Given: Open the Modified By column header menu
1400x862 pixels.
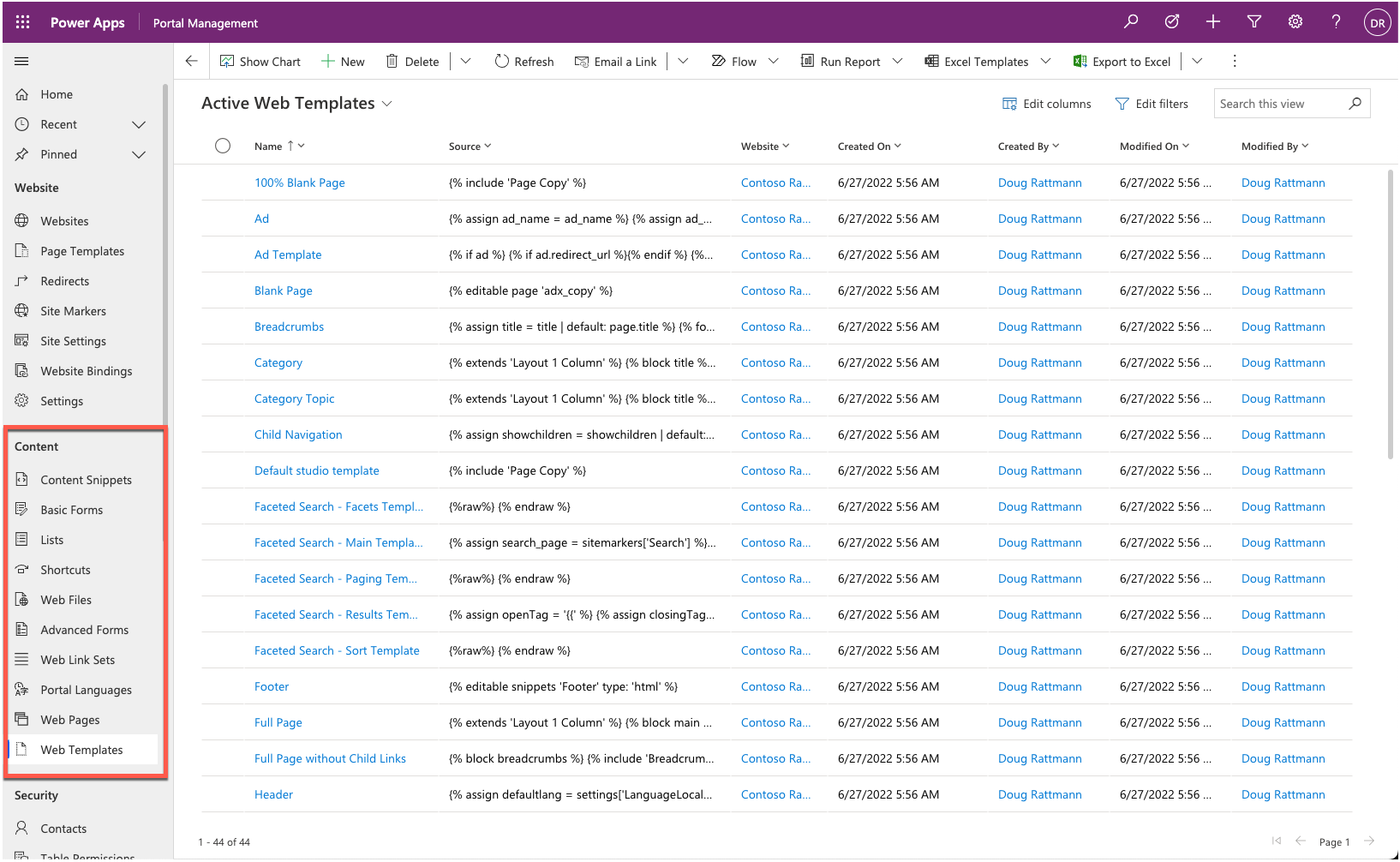Looking at the screenshot, I should tap(1275, 147).
